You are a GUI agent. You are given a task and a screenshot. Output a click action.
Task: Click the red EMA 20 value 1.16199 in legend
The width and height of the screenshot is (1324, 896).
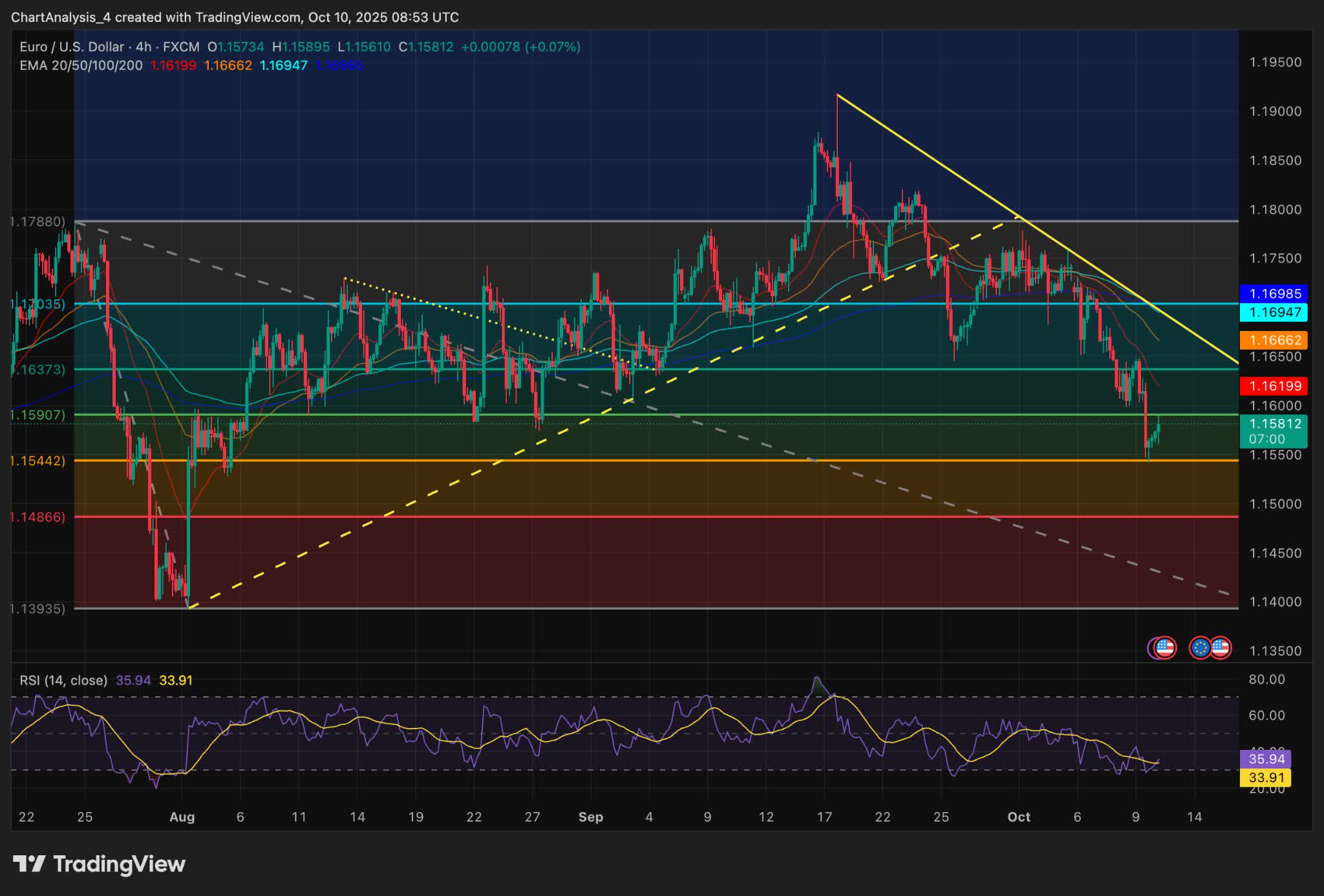(175, 65)
